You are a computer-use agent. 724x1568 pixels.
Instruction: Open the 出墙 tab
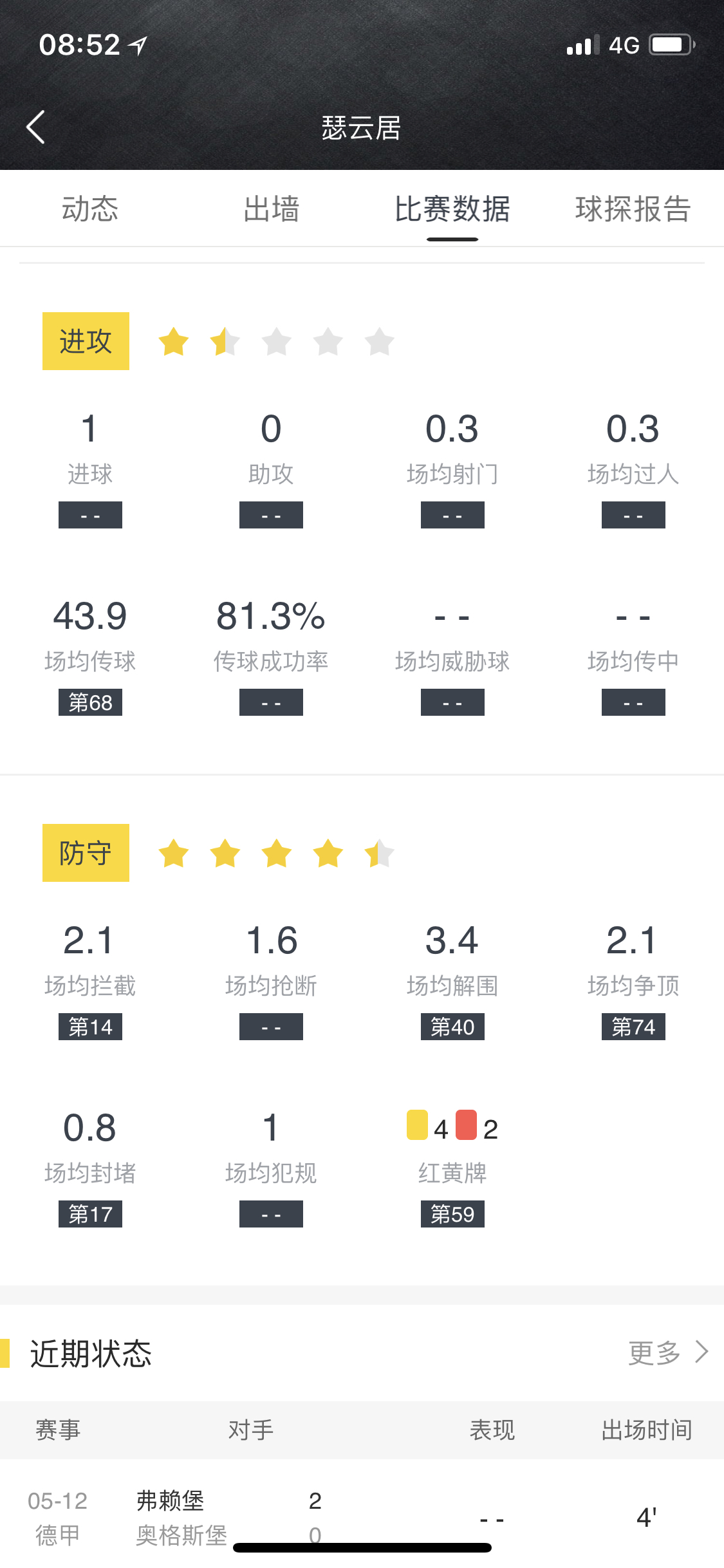(271, 209)
